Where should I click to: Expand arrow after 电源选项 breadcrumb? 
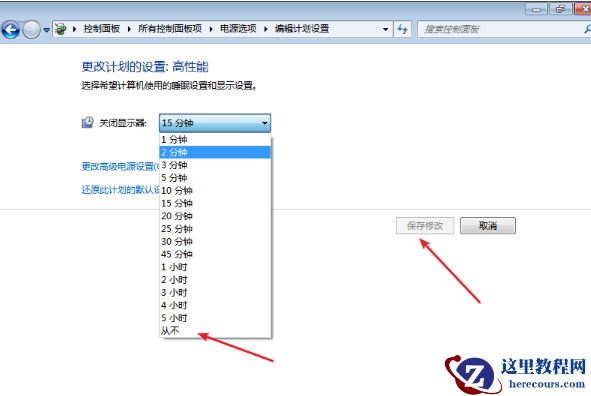click(265, 29)
